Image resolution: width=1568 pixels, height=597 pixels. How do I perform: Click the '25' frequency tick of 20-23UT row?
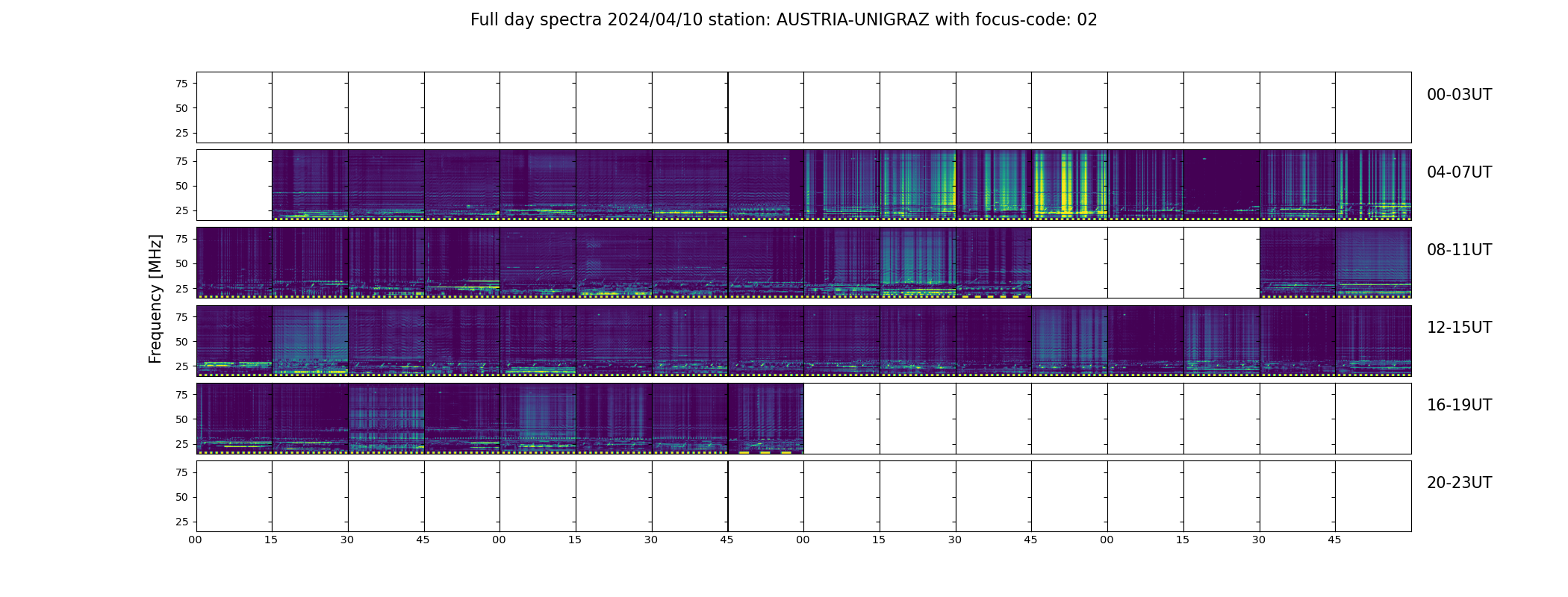pyautogui.click(x=181, y=522)
